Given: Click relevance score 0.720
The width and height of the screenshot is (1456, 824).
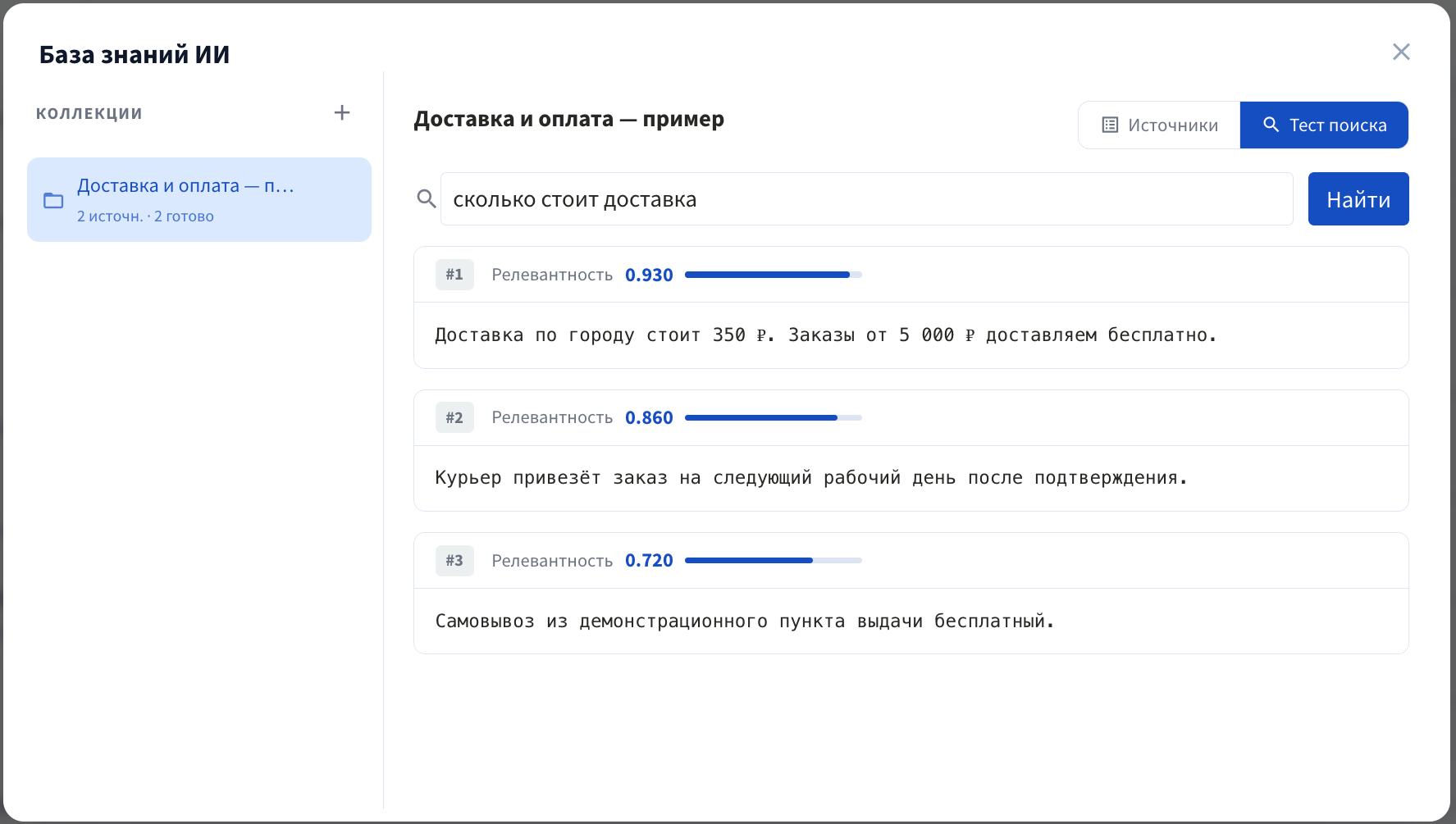Looking at the screenshot, I should [649, 560].
